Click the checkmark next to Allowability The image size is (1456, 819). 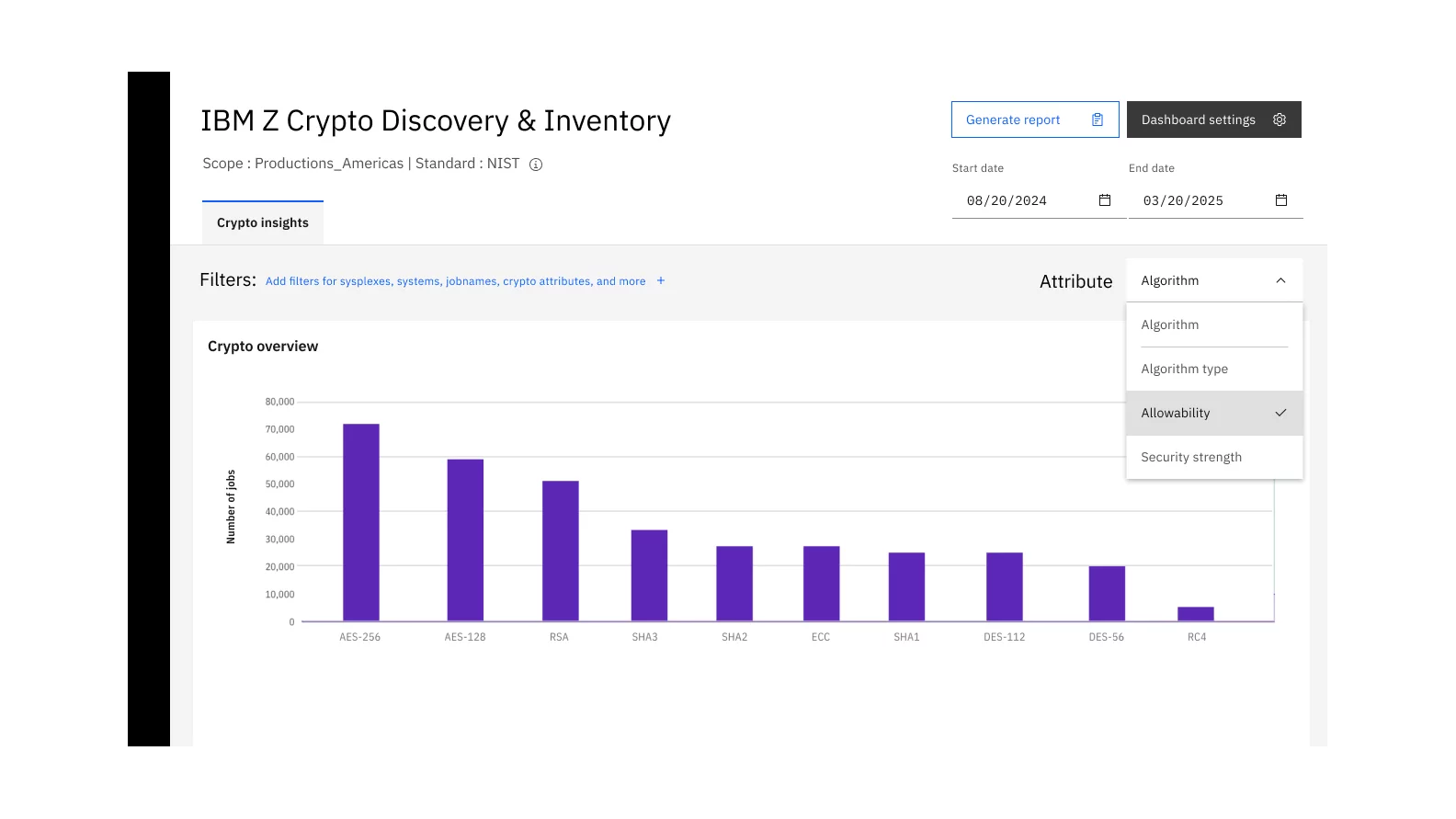pos(1280,413)
